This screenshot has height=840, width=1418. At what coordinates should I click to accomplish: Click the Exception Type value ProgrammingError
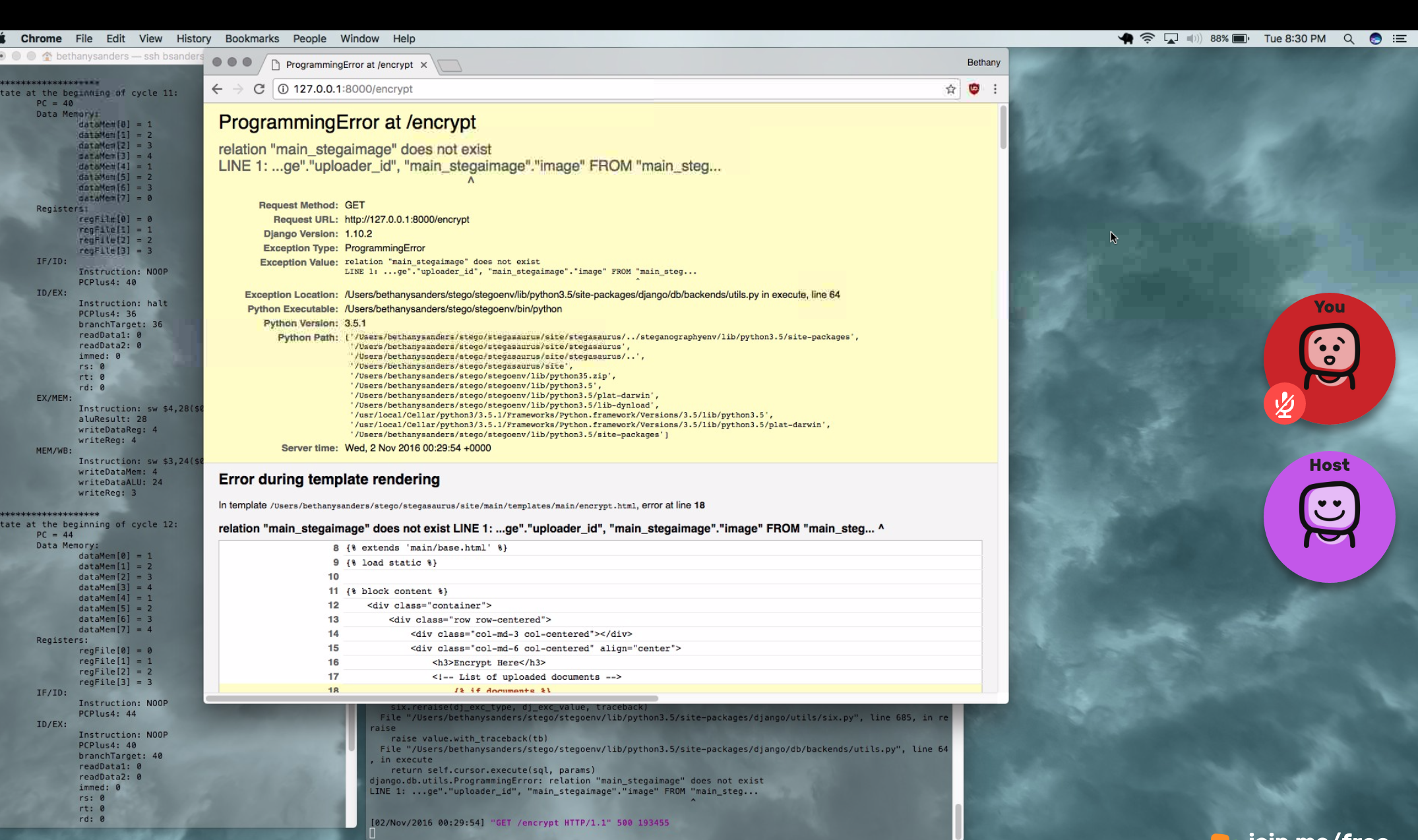(x=385, y=248)
